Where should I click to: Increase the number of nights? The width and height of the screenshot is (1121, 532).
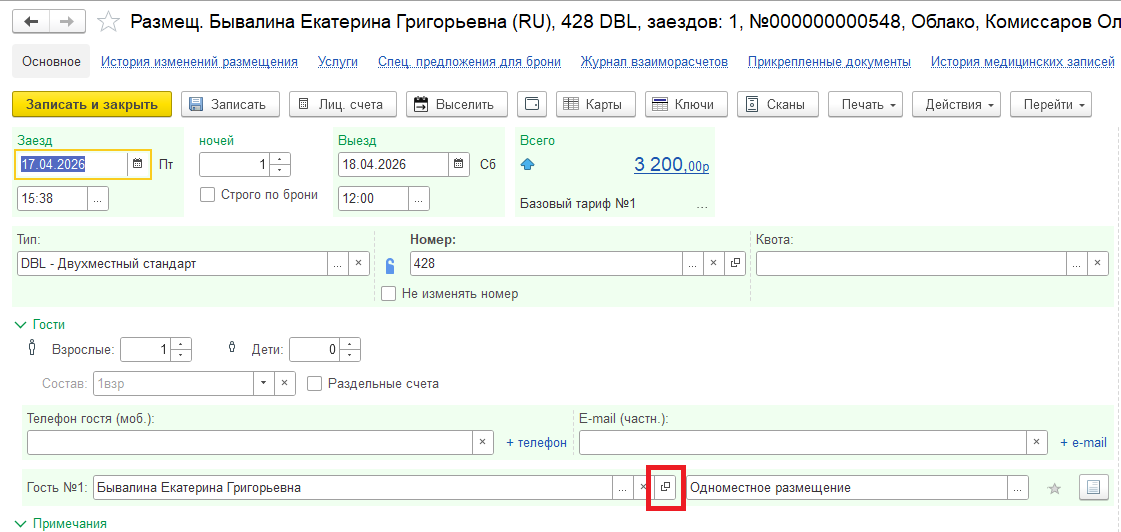pyautogui.click(x=281, y=159)
